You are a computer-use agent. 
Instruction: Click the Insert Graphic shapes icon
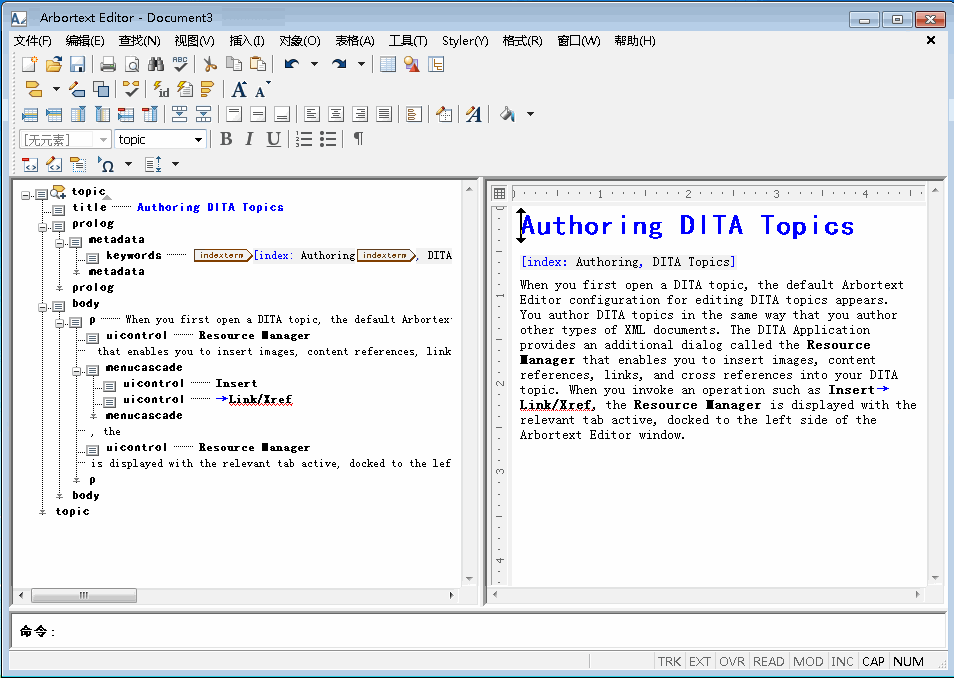tap(412, 64)
